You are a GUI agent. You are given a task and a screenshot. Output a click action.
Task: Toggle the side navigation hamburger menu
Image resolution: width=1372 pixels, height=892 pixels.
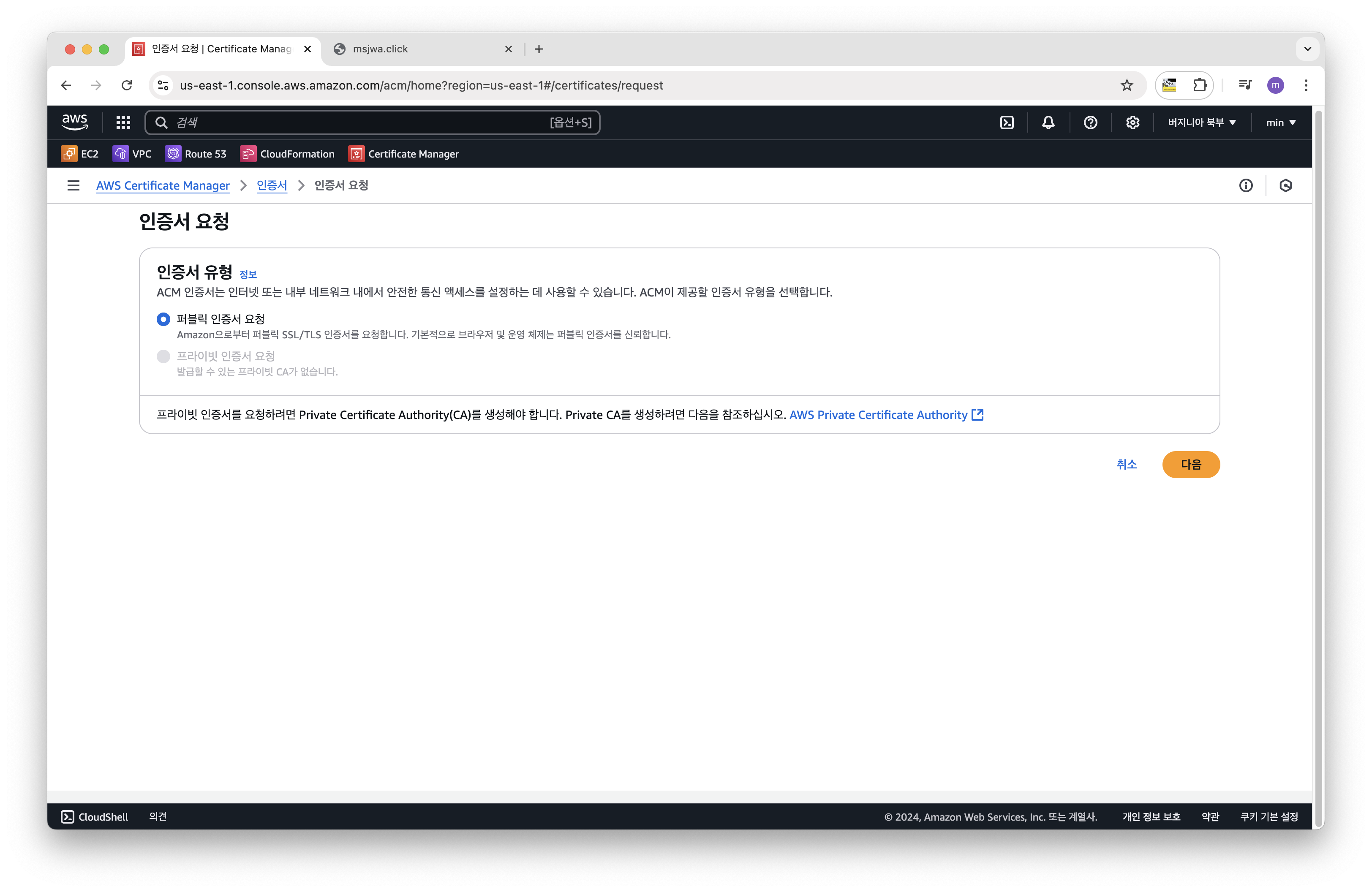(x=73, y=185)
